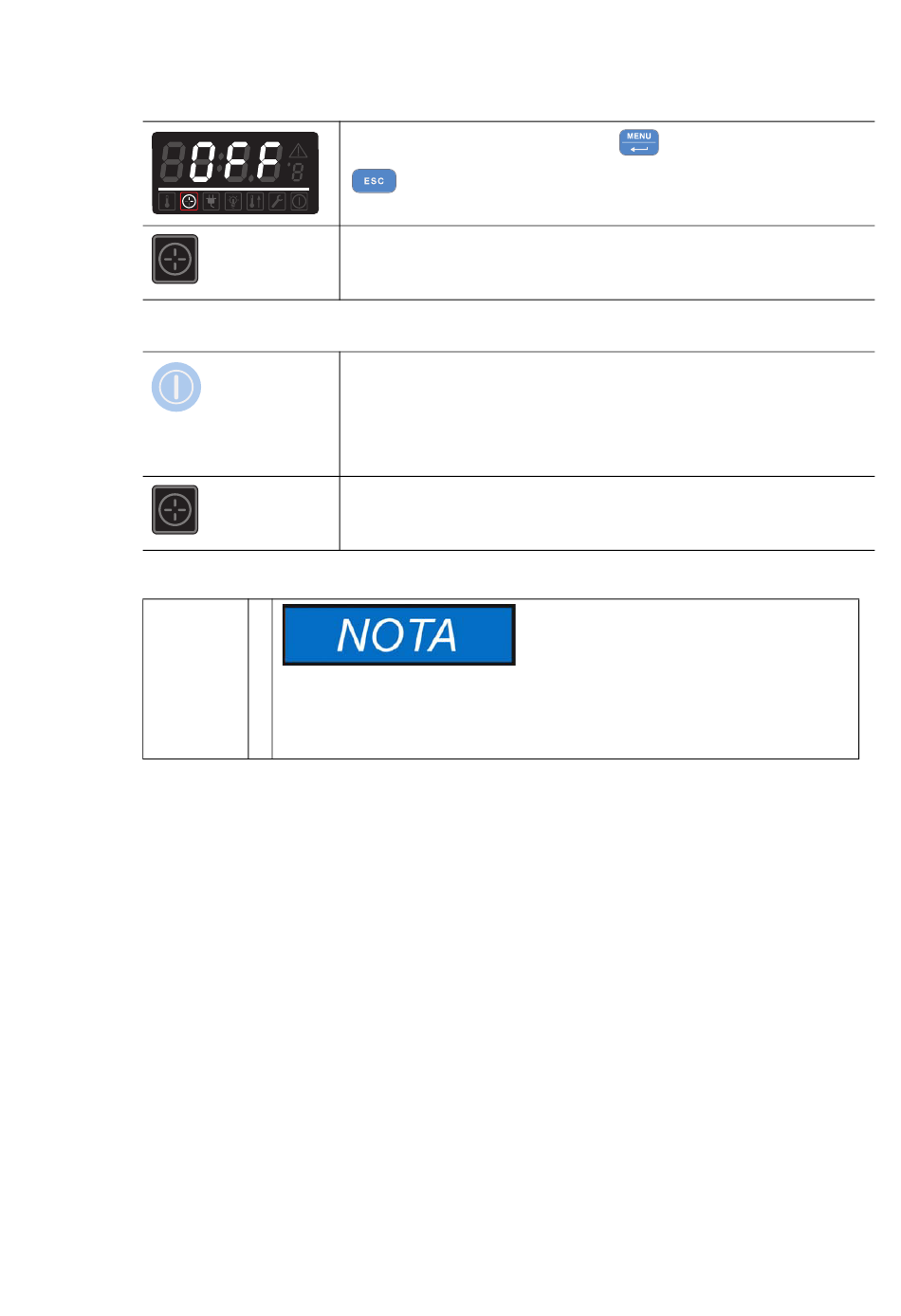Click the blue MENU enter key icon
The width and height of the screenshot is (901, 1316).
(x=638, y=142)
